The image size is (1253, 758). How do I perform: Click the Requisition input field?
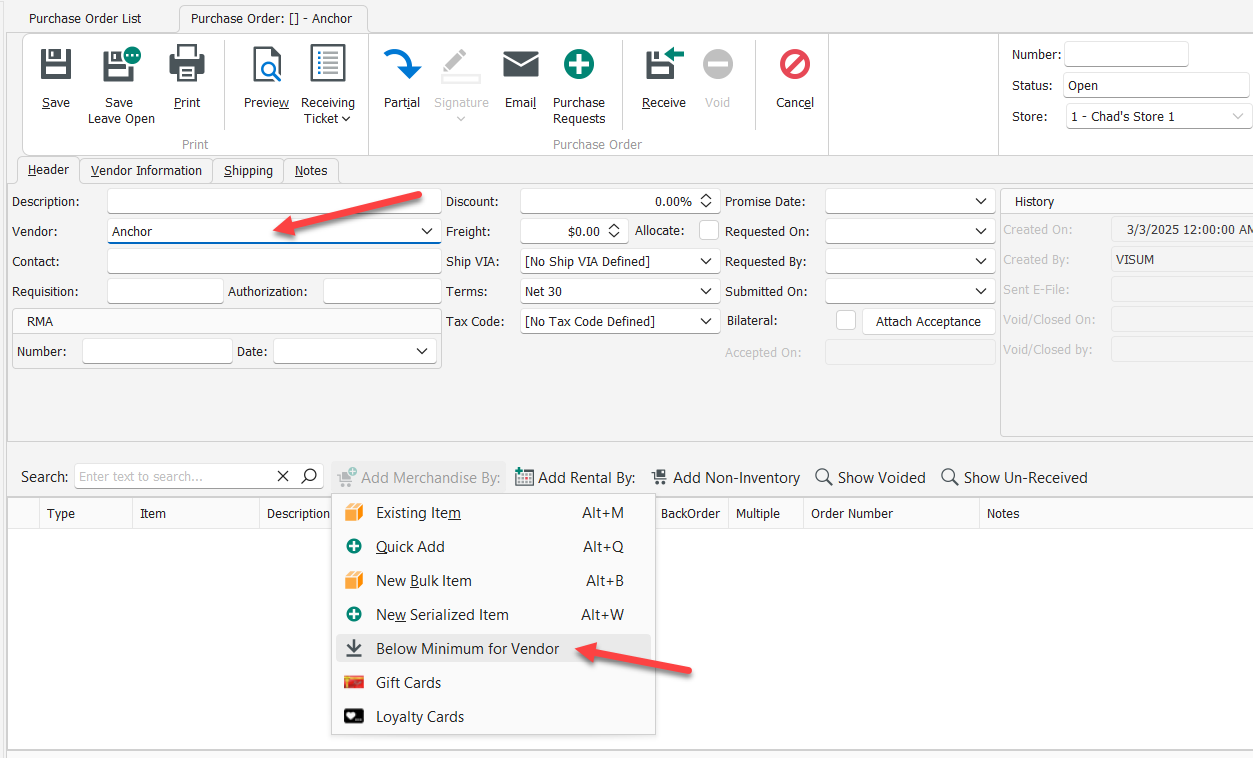pos(165,291)
